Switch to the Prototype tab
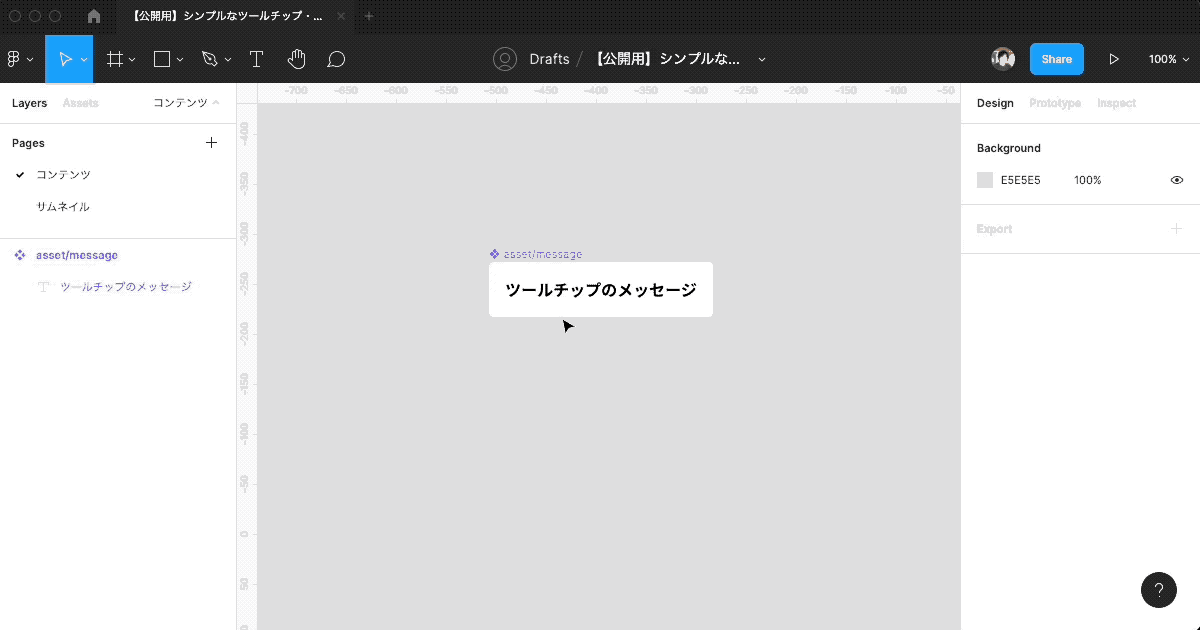This screenshot has height=630, width=1200. (x=1054, y=103)
